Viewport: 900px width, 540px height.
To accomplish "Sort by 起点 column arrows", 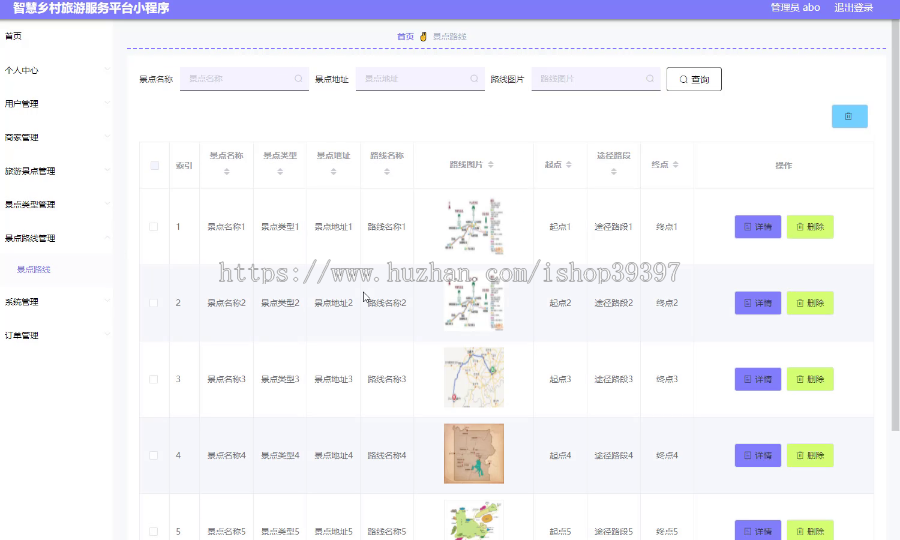I will tap(569, 165).
